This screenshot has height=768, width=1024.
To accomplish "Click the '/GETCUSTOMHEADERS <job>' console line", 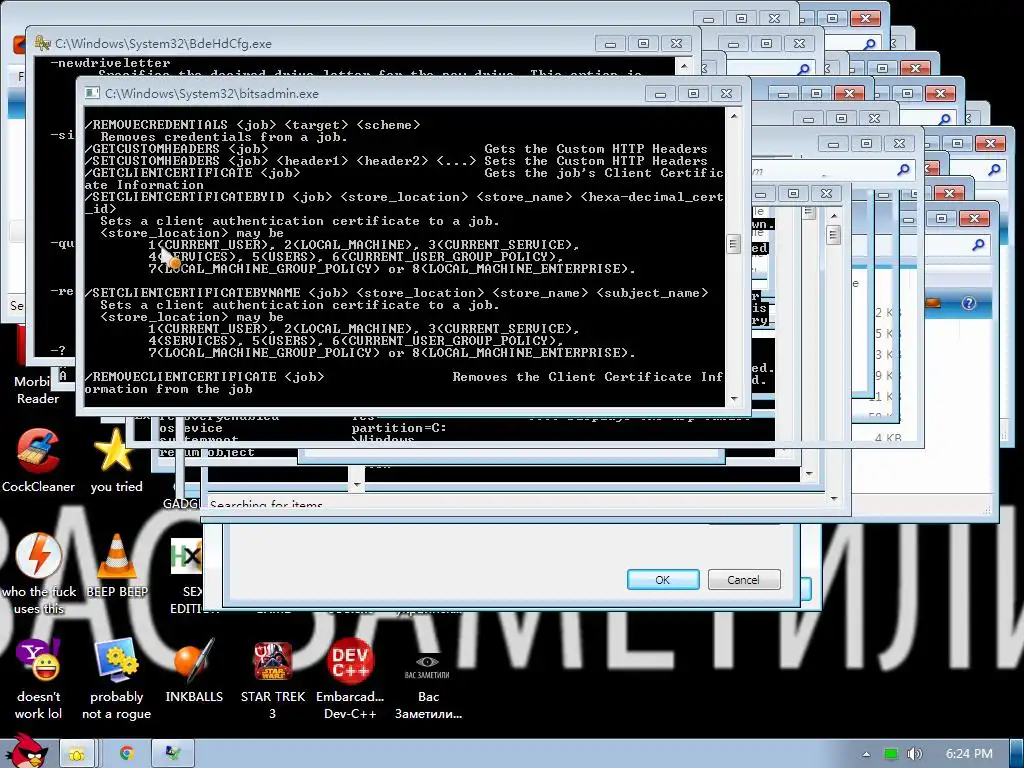I will (176, 149).
